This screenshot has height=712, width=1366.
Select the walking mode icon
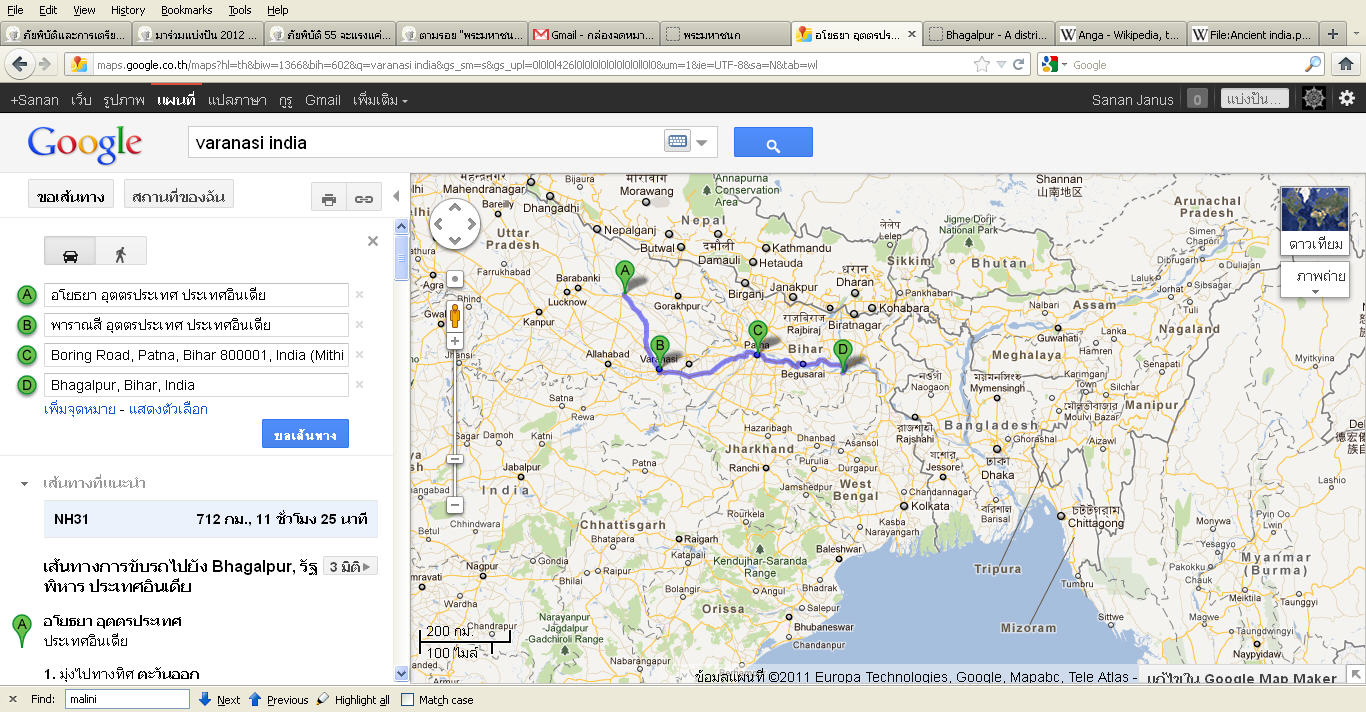point(121,253)
